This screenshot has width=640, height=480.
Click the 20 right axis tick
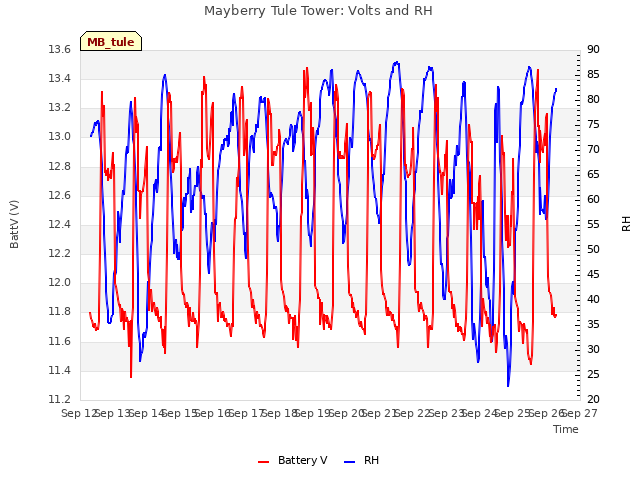click(593, 399)
